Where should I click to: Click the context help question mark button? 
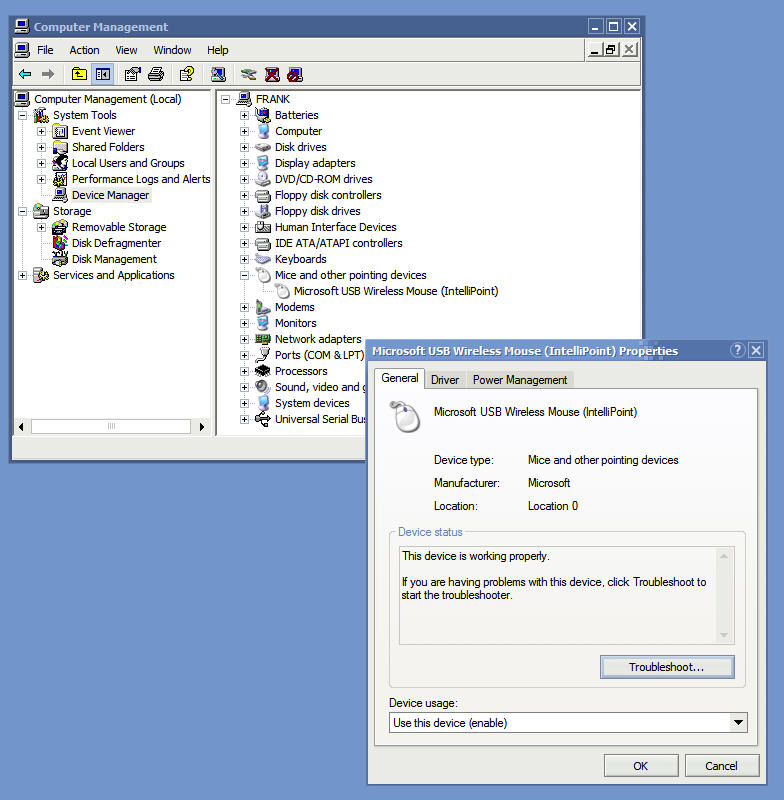(737, 350)
